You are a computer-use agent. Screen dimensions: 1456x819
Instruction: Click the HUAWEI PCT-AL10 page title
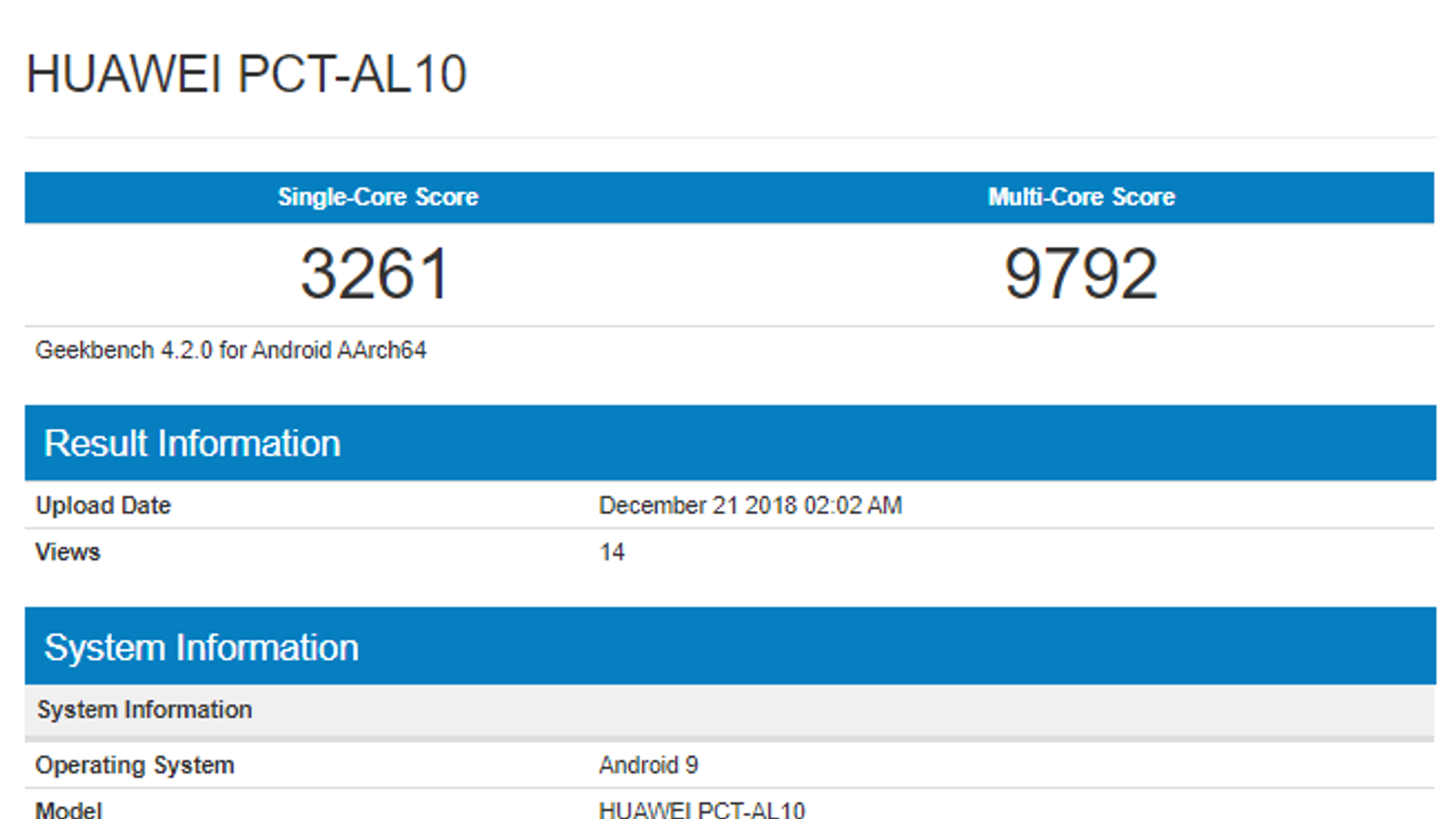tap(246, 75)
